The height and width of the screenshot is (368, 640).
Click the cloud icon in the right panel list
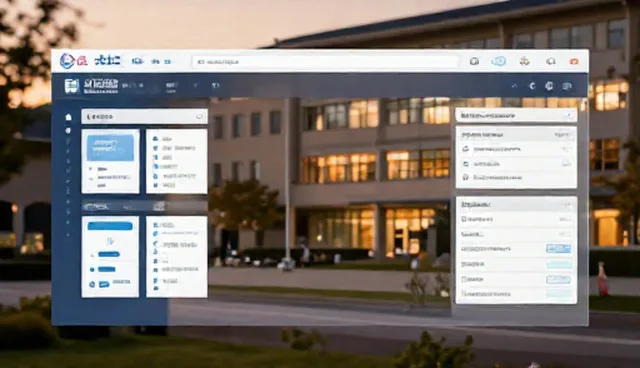click(465, 149)
